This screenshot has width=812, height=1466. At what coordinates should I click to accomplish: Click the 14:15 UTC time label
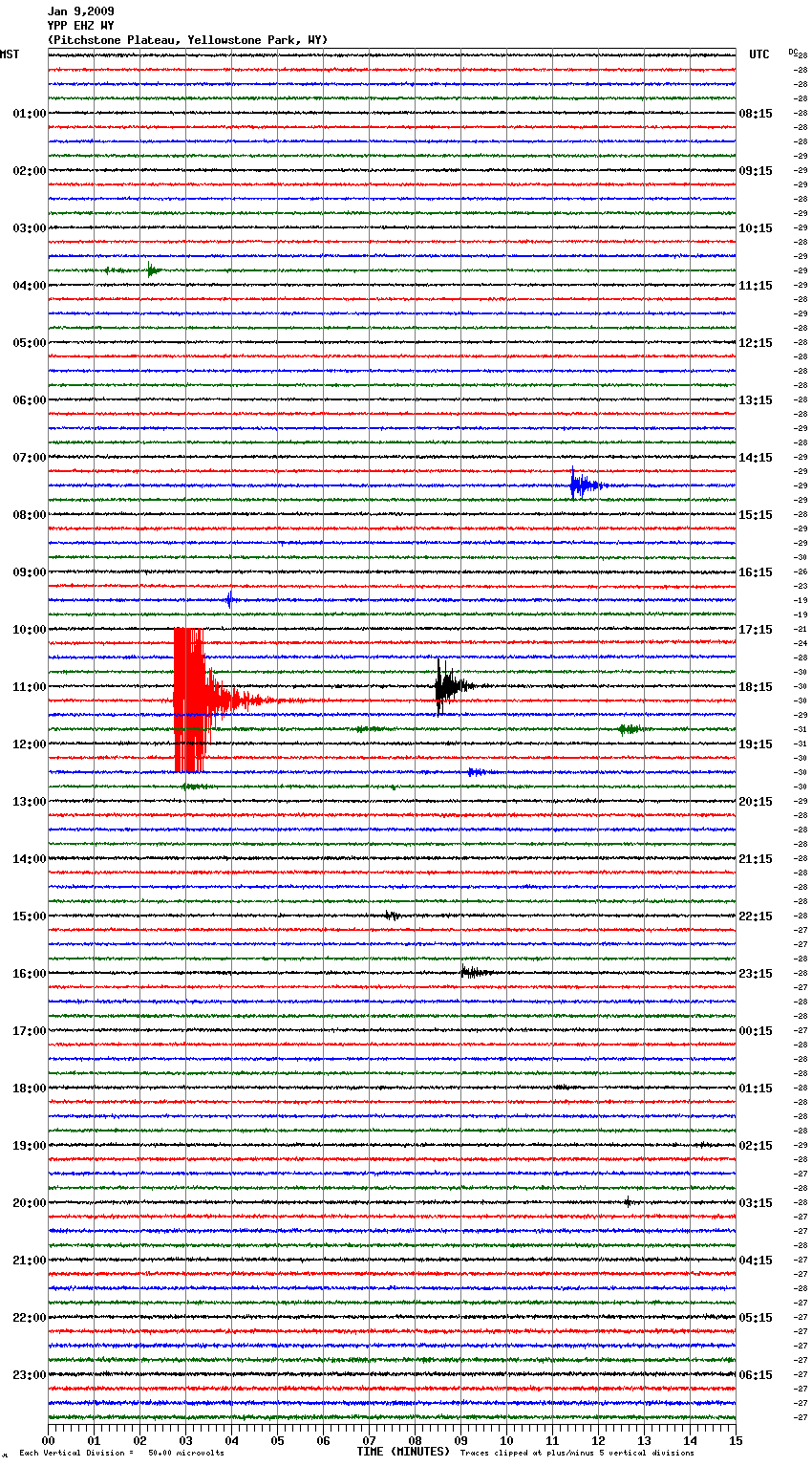click(x=756, y=458)
